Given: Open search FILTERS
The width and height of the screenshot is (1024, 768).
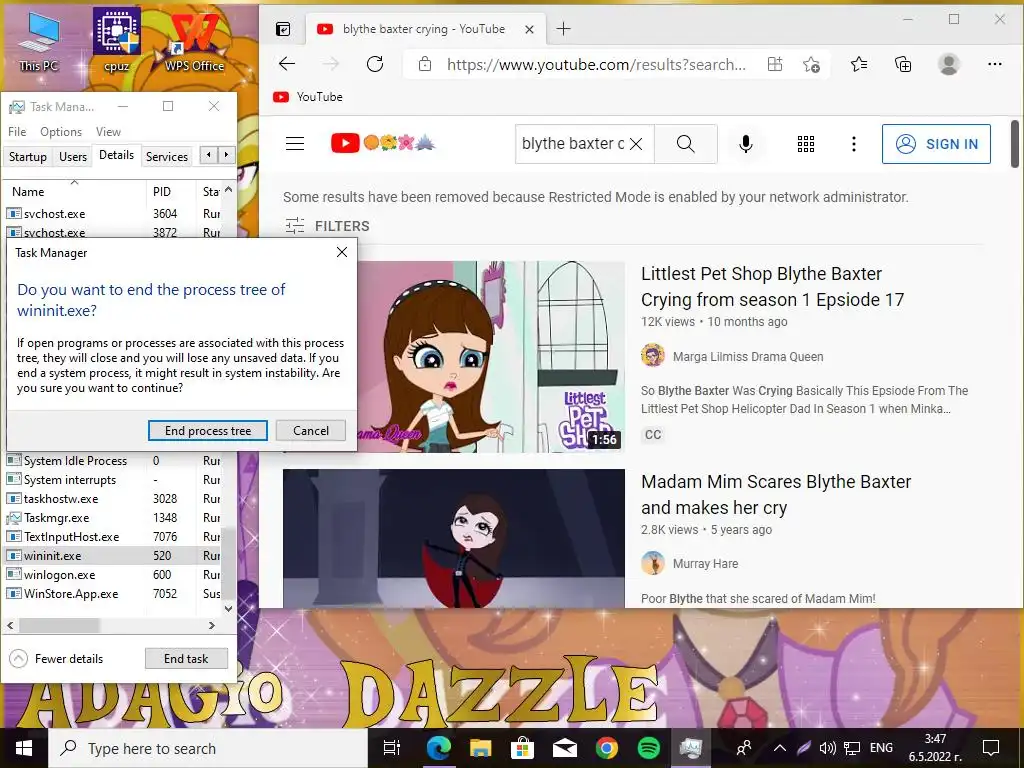Looking at the screenshot, I should click(327, 226).
